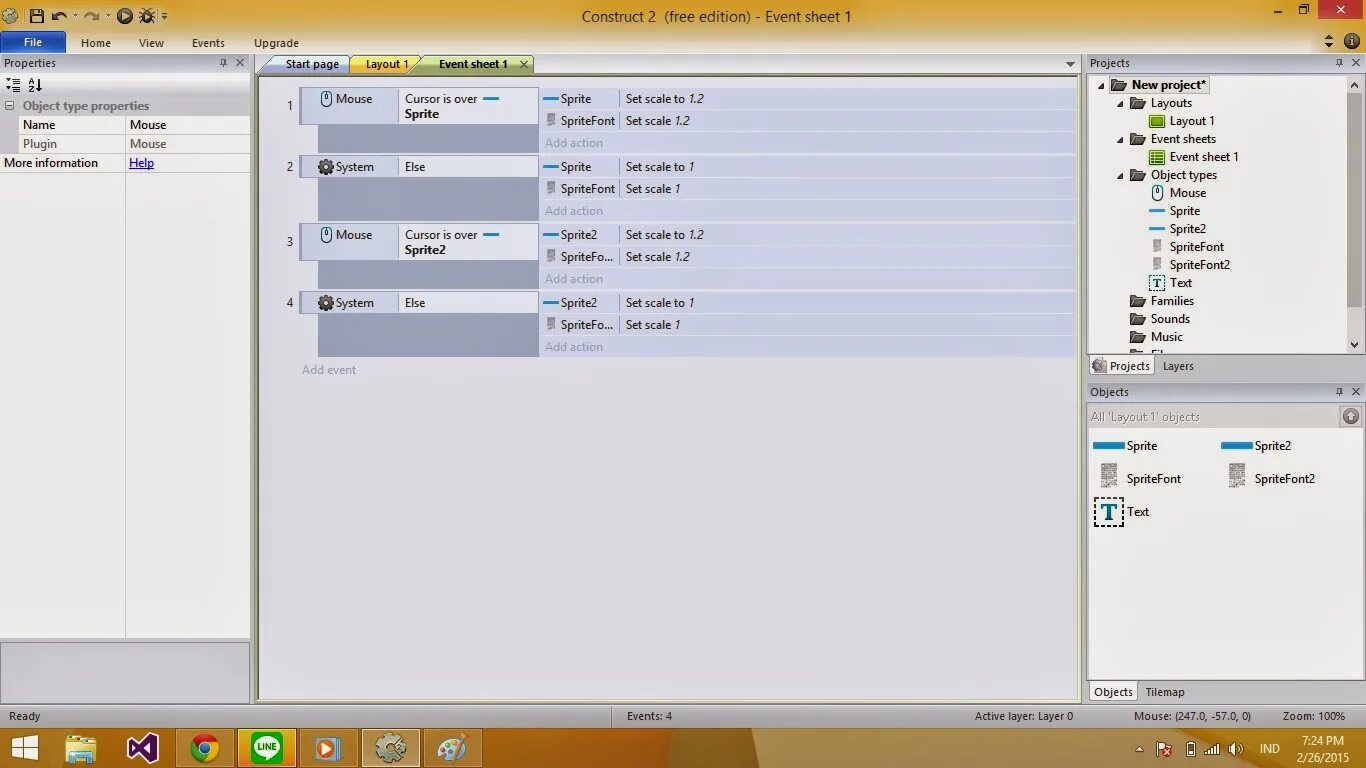
Task: Close the Event sheet 1 tab
Action: point(523,64)
